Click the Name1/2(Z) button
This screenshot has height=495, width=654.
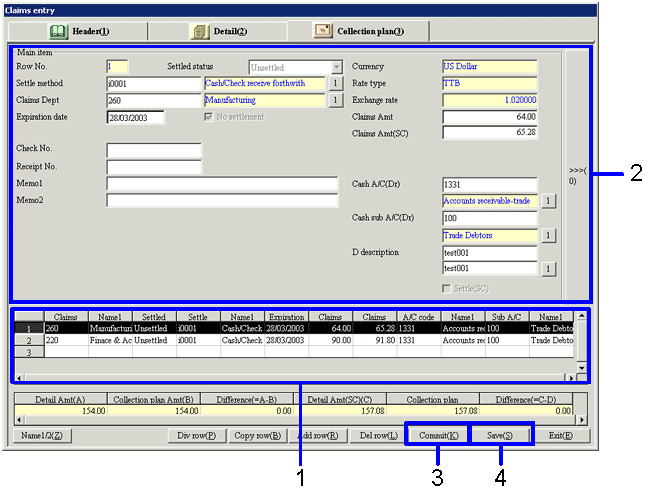click(x=42, y=436)
